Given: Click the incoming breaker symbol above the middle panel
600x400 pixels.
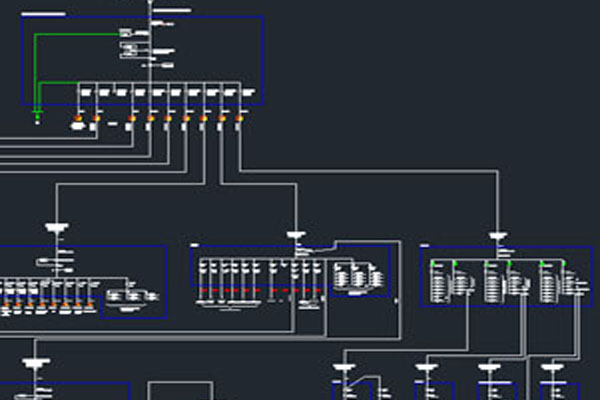Looking at the screenshot, I should pos(295,236).
